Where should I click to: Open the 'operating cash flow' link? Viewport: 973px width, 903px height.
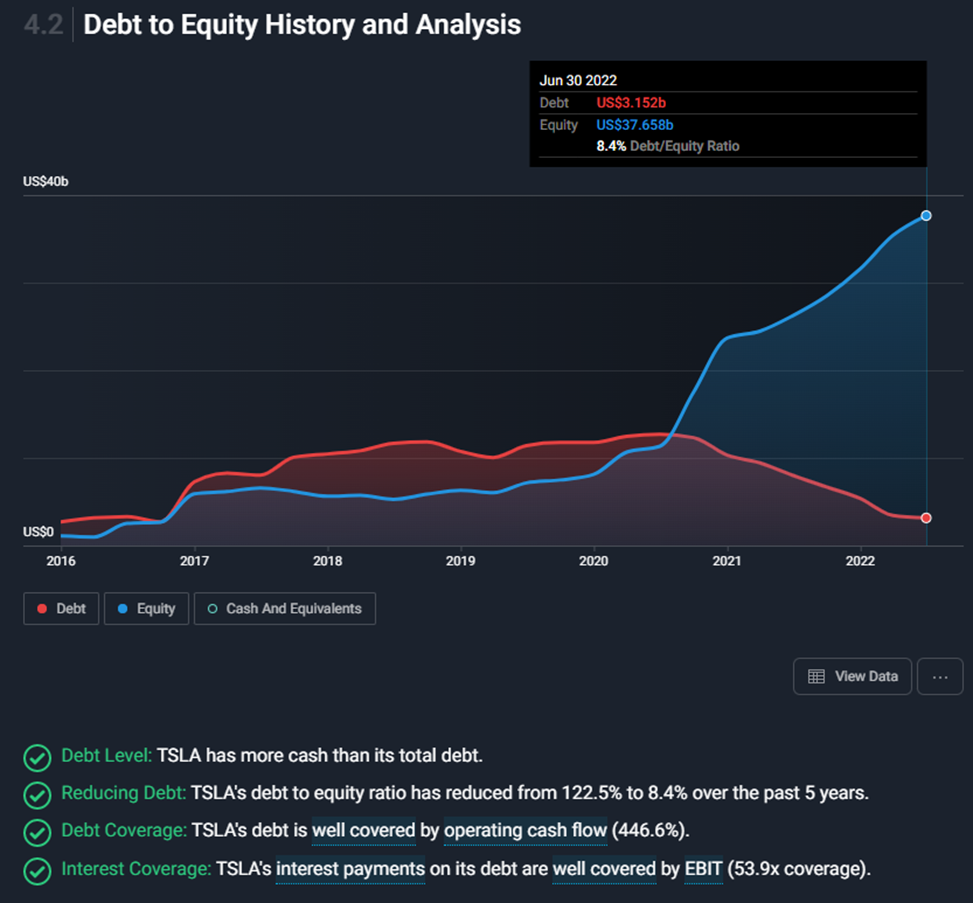tap(525, 830)
